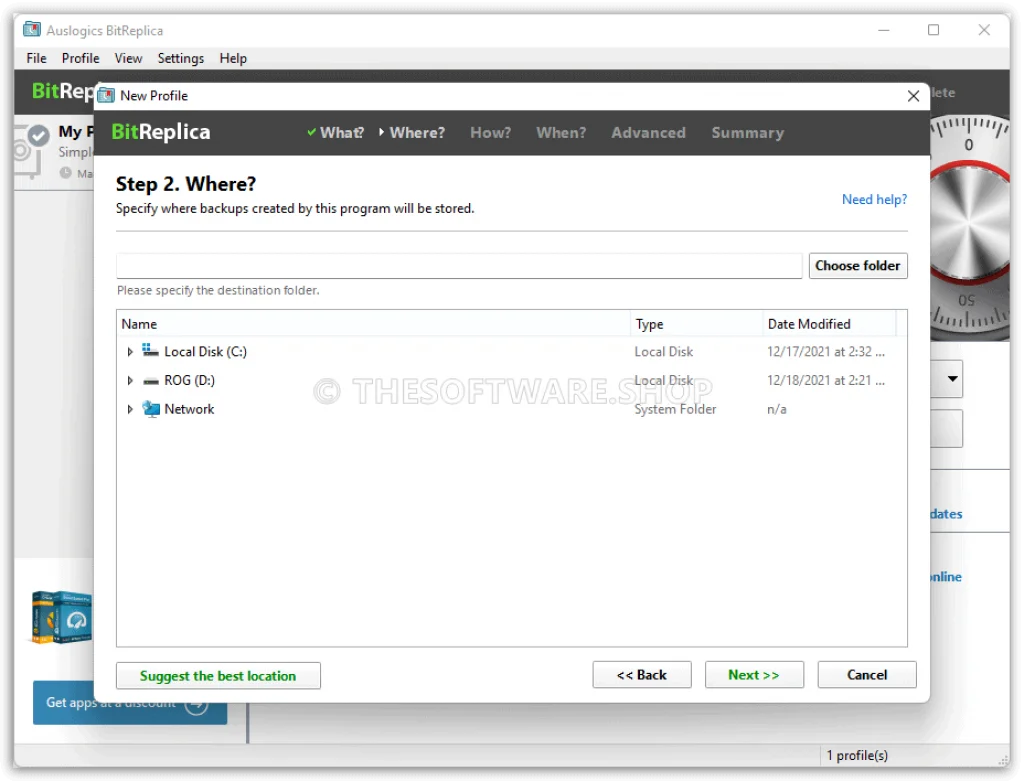The image size is (1024, 781).
Task: Select the Local Disk (C:) row name
Action: pos(206,352)
